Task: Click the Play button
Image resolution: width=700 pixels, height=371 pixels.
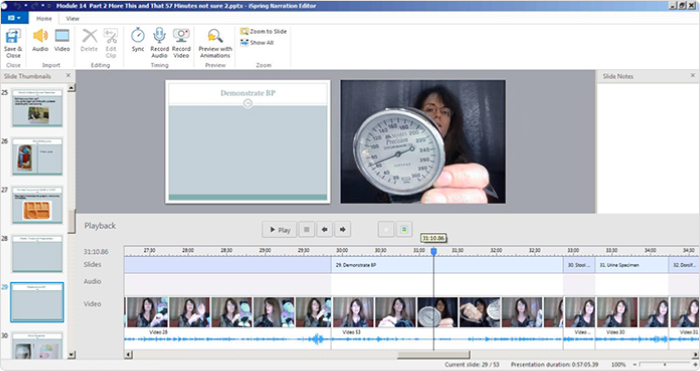Action: click(x=279, y=230)
